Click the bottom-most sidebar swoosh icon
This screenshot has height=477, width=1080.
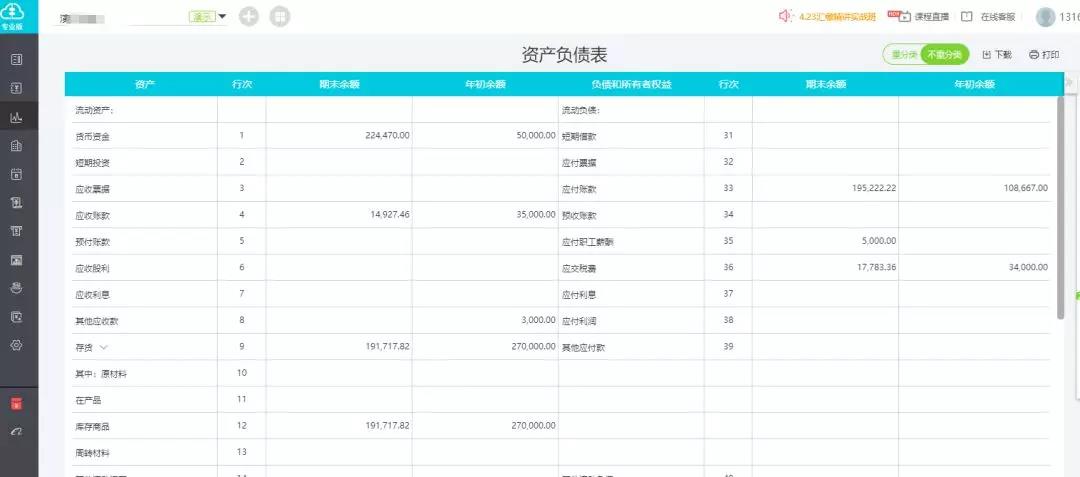pyautogui.click(x=17, y=432)
